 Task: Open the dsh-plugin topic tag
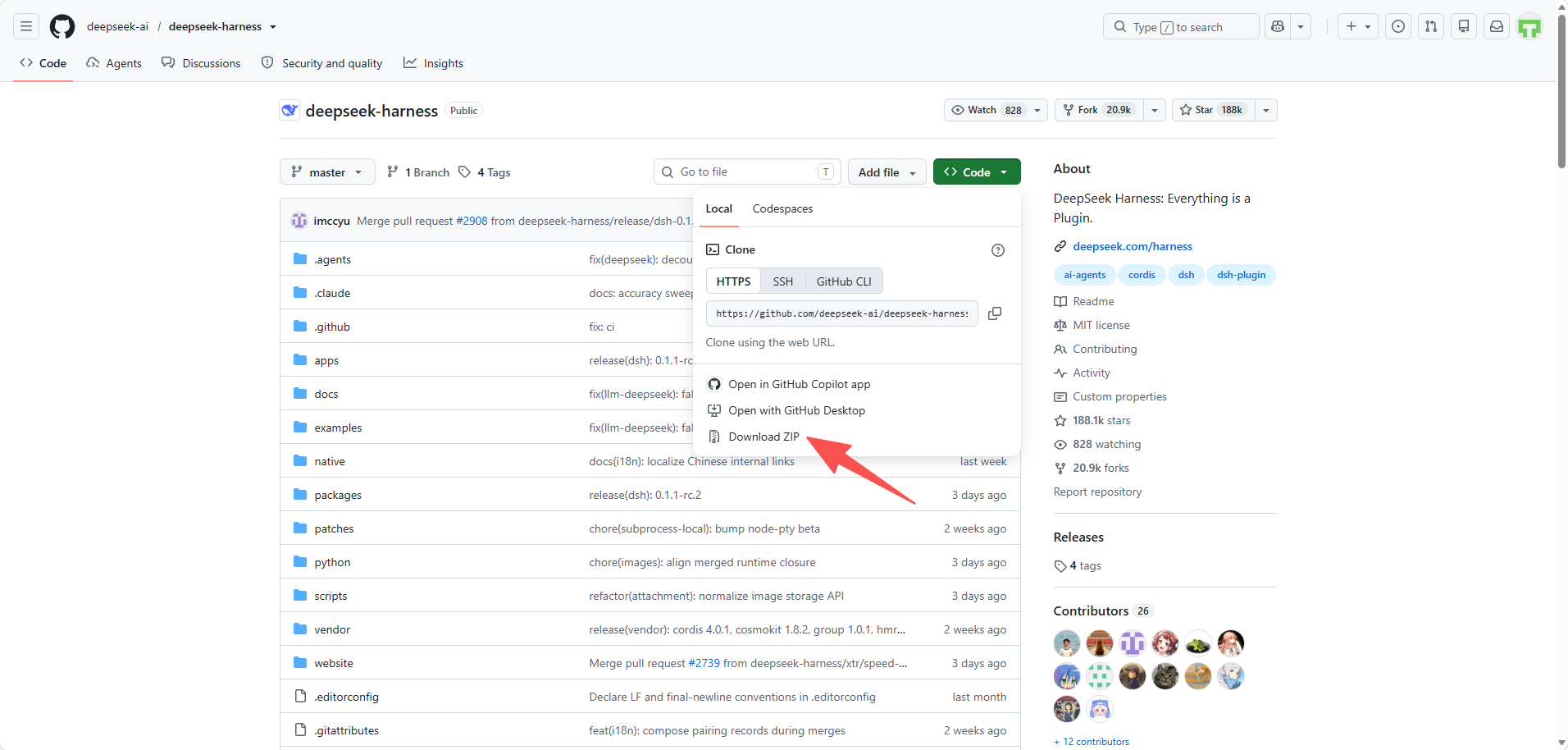[1241, 275]
